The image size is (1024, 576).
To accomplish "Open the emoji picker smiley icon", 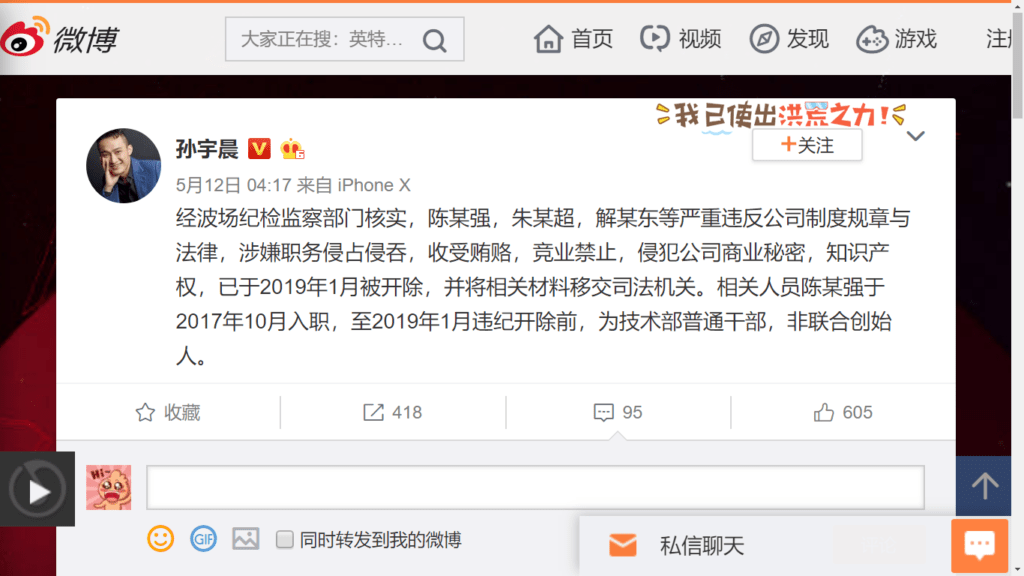I will pos(161,539).
